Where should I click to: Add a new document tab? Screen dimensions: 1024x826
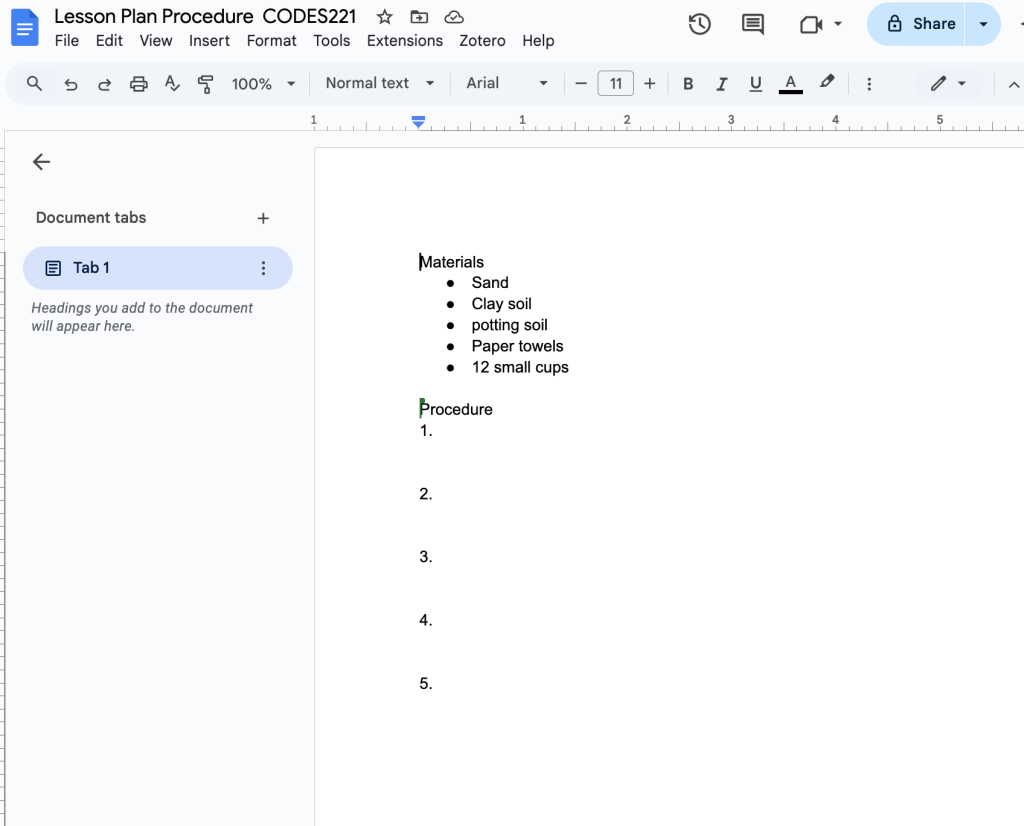click(x=263, y=218)
